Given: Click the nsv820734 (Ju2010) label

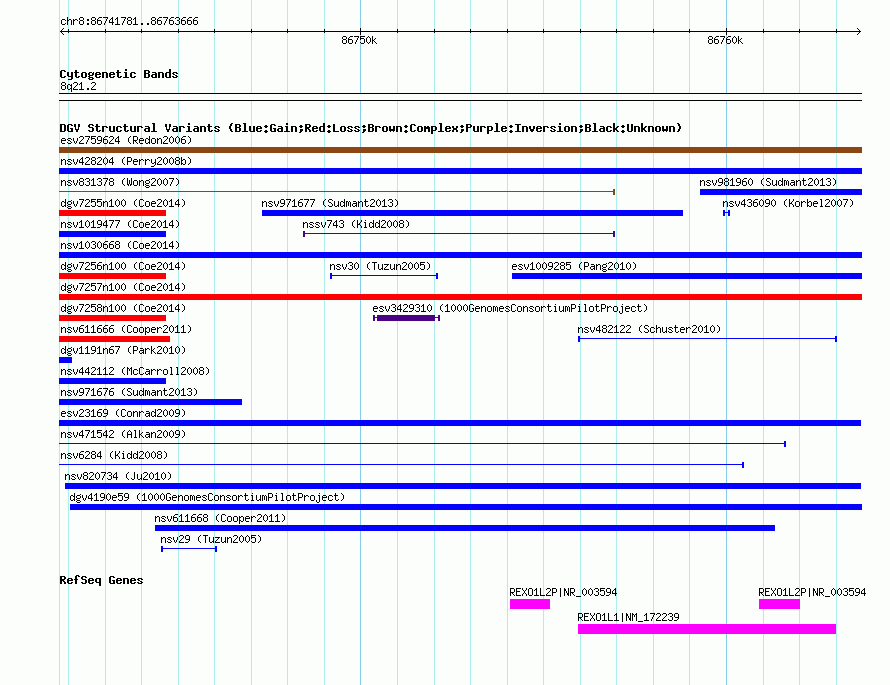Looking at the screenshot, I should (x=118, y=476).
